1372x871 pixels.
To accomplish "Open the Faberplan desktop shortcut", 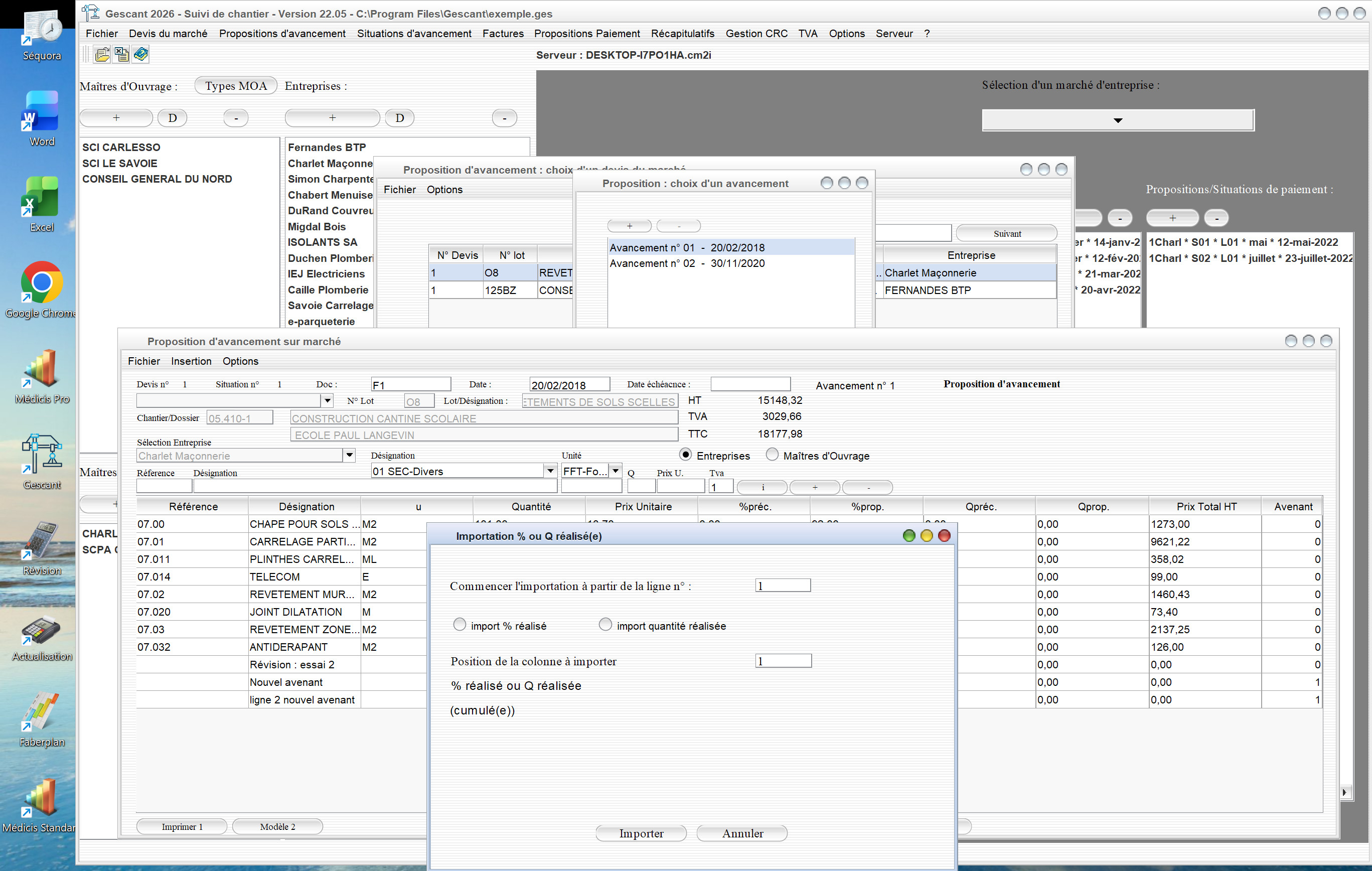I will 42,718.
